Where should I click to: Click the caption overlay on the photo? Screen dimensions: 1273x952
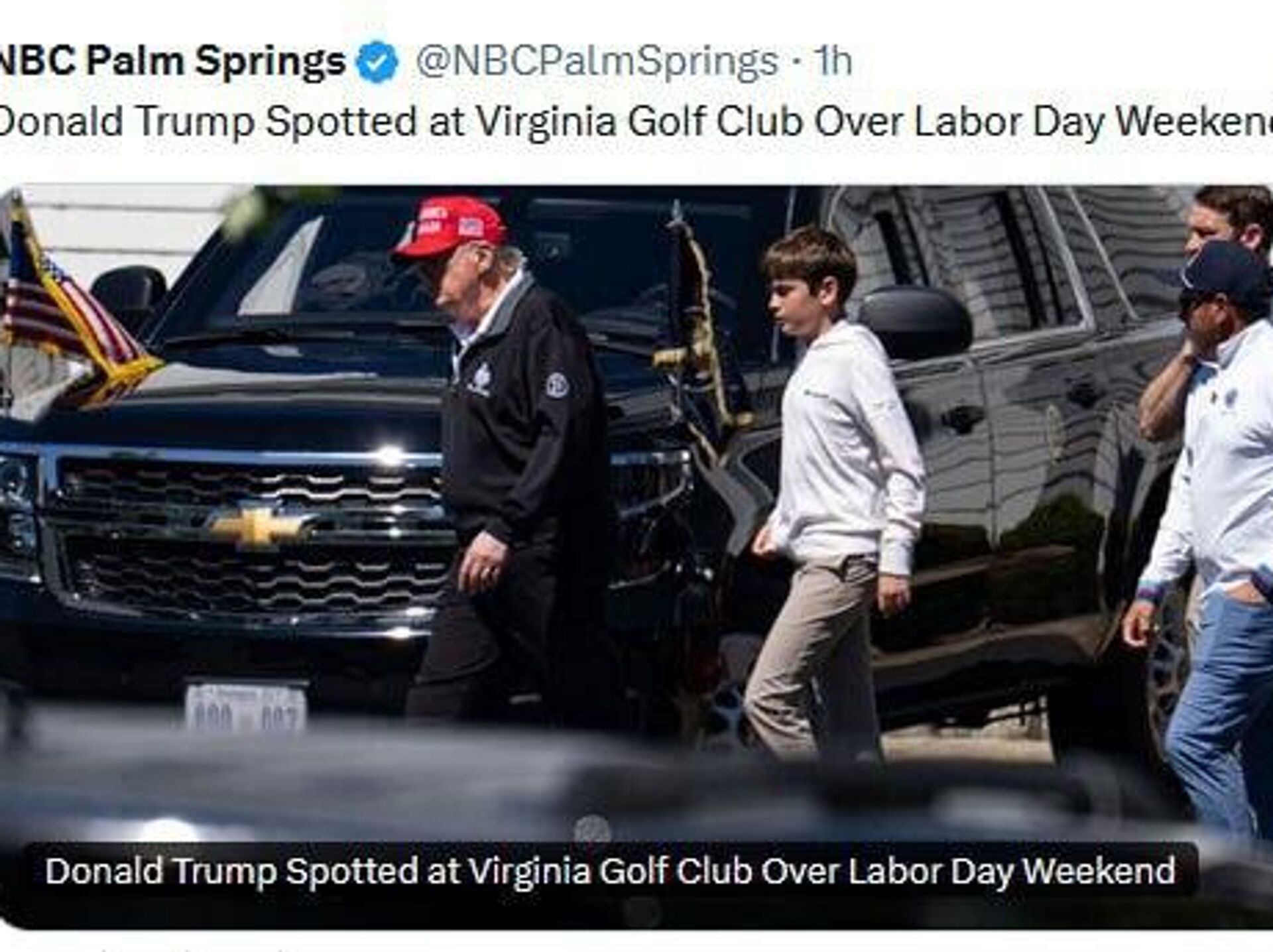pos(610,870)
